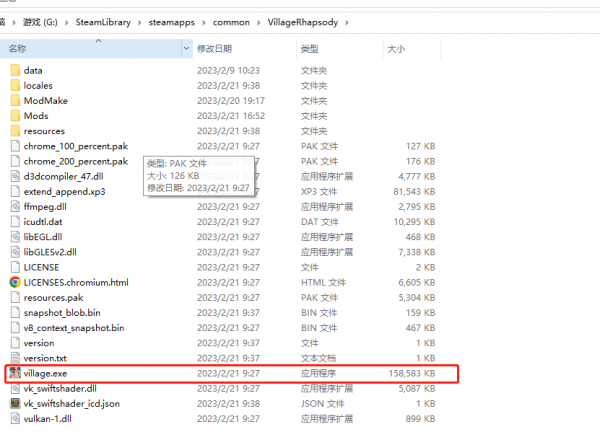The height and width of the screenshot is (432, 600).
Task: Click the Chrome icon for LICENSES.chromium.html
Action: coord(14,282)
